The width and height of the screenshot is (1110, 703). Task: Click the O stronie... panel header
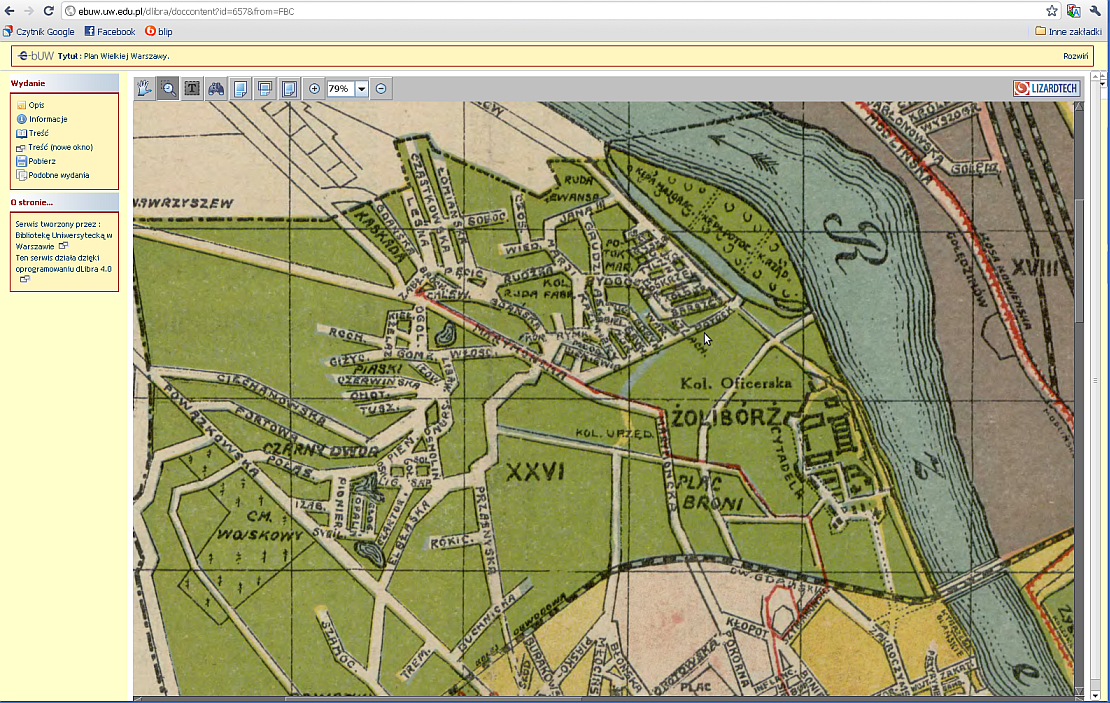coord(64,202)
